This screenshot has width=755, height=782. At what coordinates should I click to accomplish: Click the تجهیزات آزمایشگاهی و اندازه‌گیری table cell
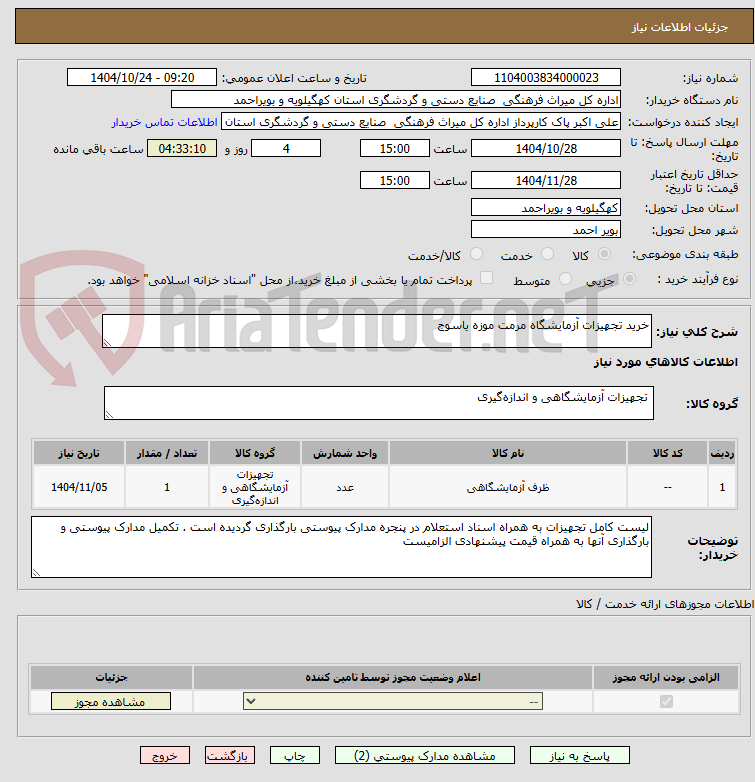coord(255,487)
